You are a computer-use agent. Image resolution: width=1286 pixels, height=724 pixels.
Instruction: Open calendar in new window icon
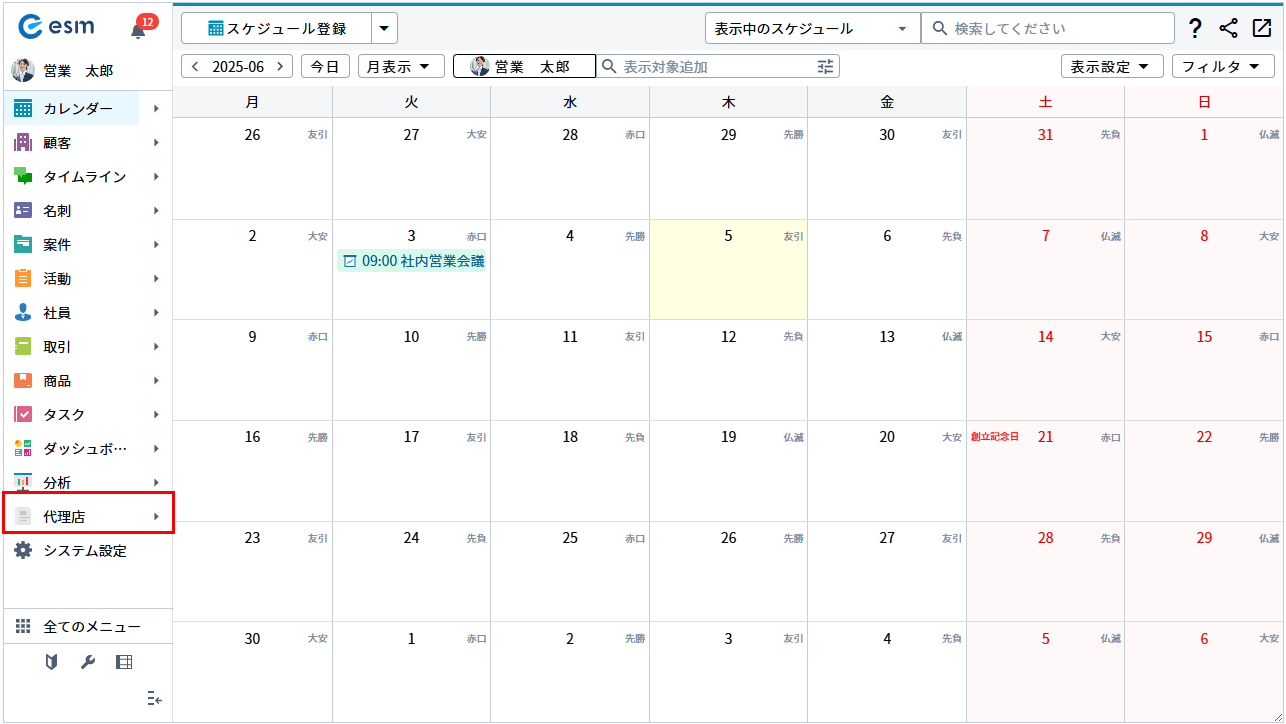pyautogui.click(x=1261, y=29)
